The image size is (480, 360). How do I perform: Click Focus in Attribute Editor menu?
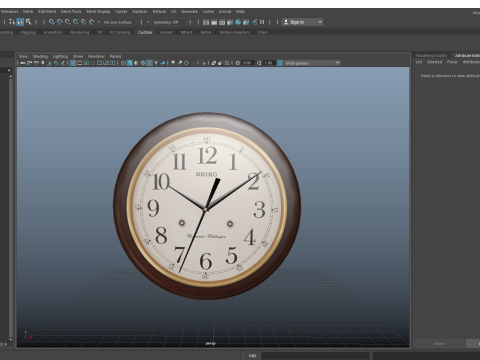[x=452, y=62]
